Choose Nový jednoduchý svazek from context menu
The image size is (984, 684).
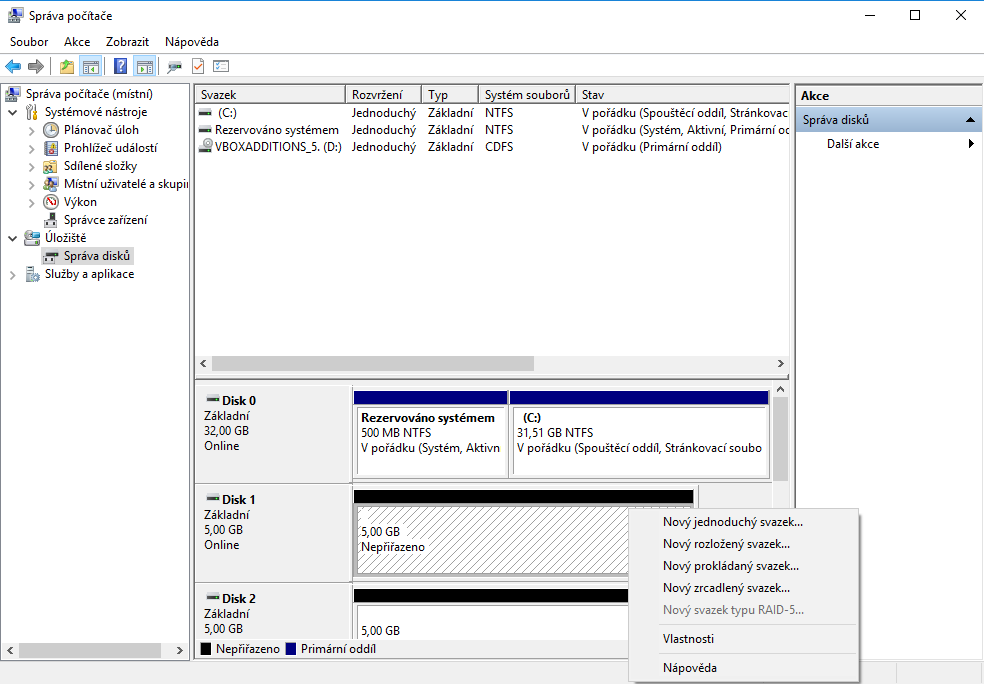coord(732,522)
